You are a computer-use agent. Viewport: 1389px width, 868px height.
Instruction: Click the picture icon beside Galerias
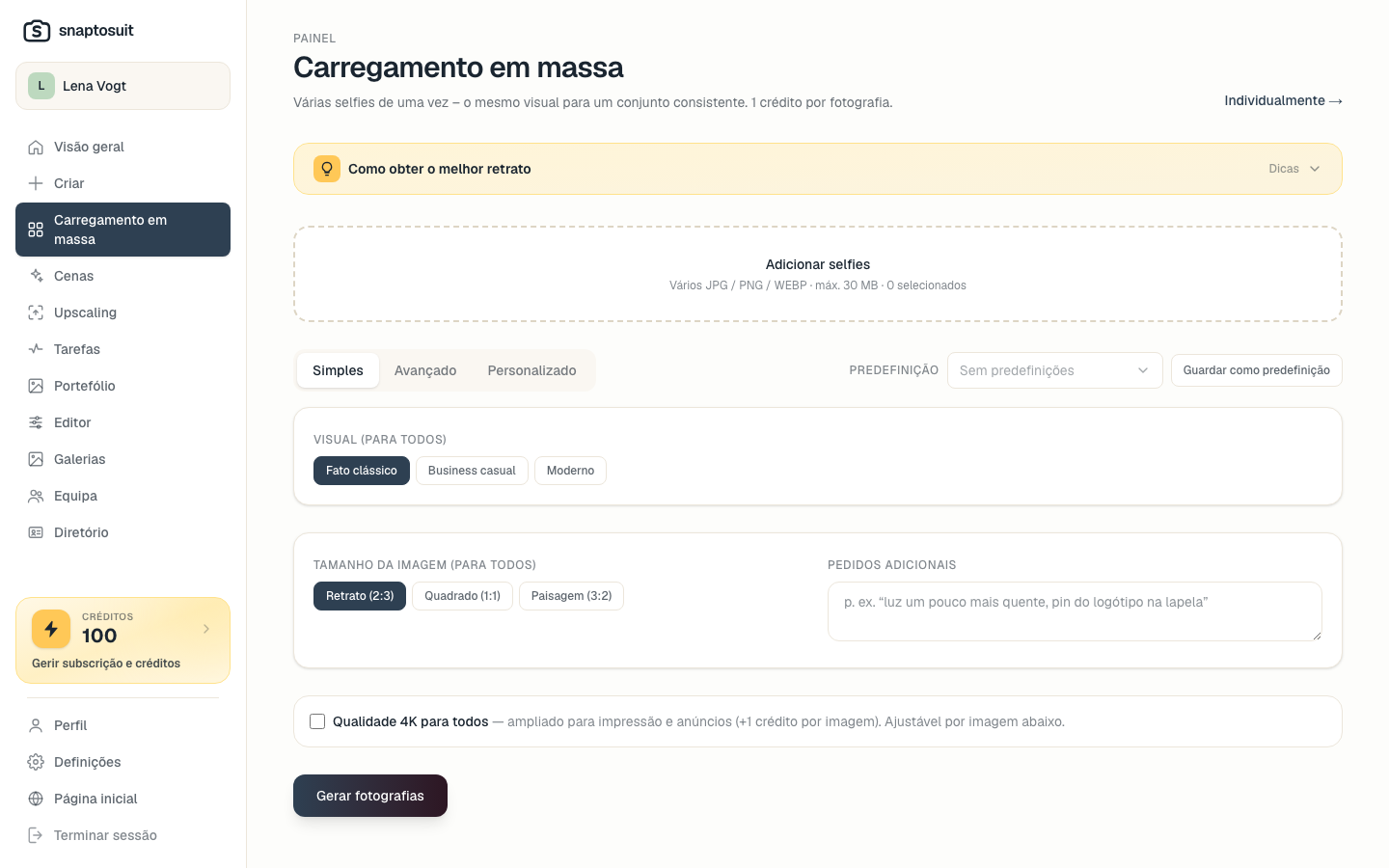[36, 459]
